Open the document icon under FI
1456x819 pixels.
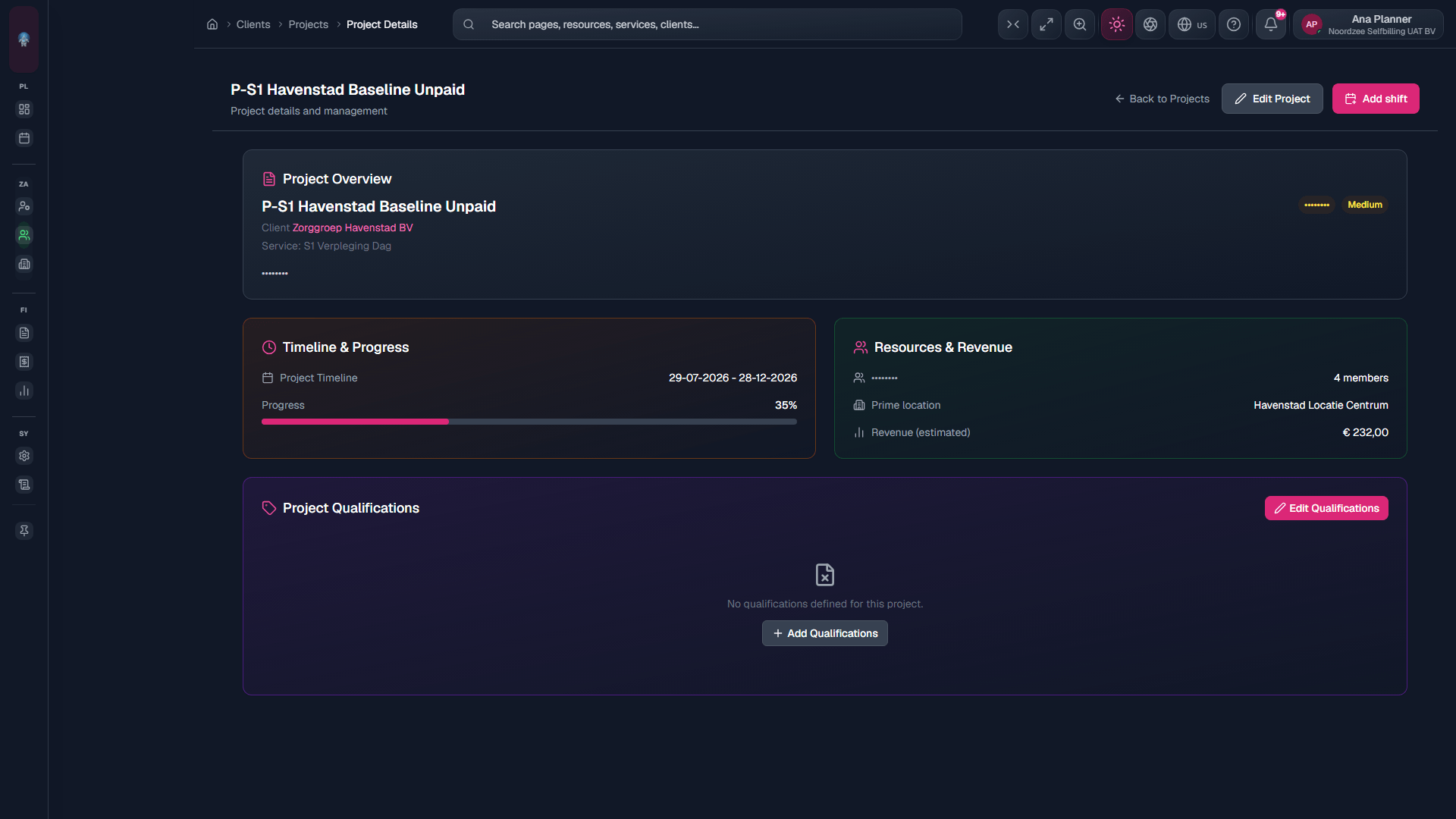(24, 333)
